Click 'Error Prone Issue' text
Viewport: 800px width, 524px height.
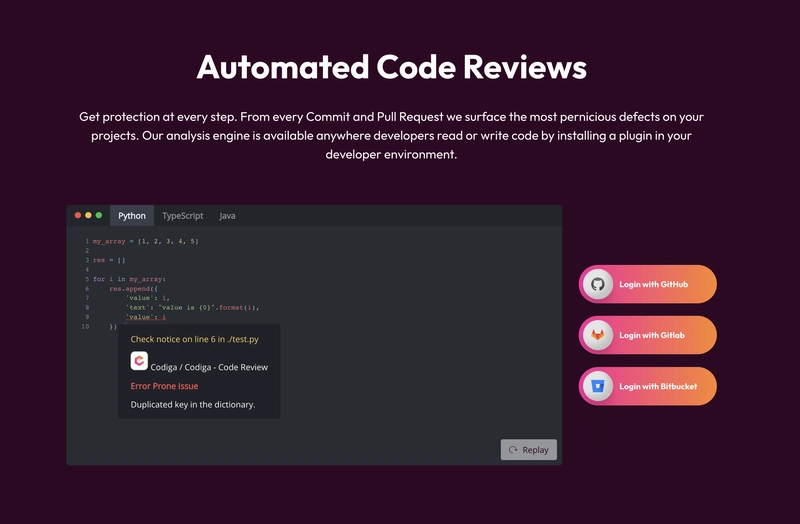coord(164,386)
